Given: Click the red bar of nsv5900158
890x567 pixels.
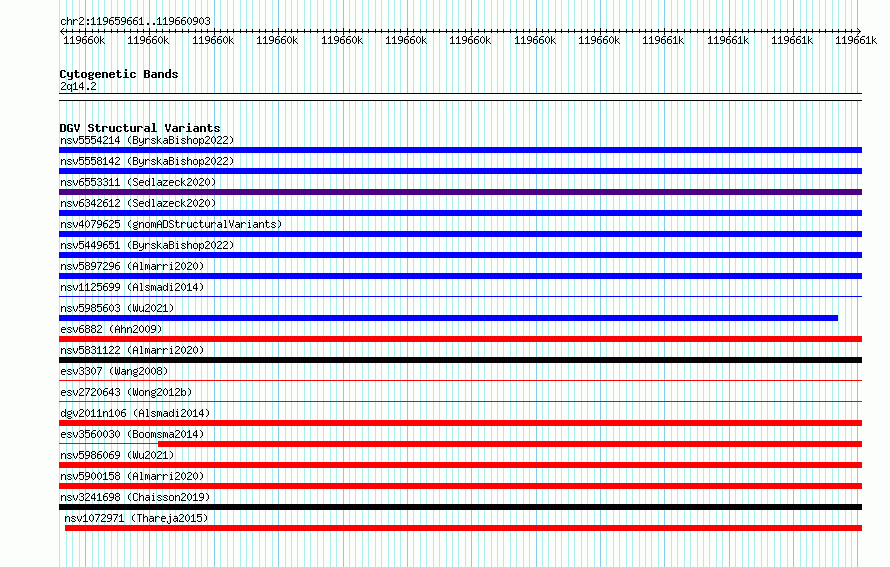Looking at the screenshot, I should [460, 486].
